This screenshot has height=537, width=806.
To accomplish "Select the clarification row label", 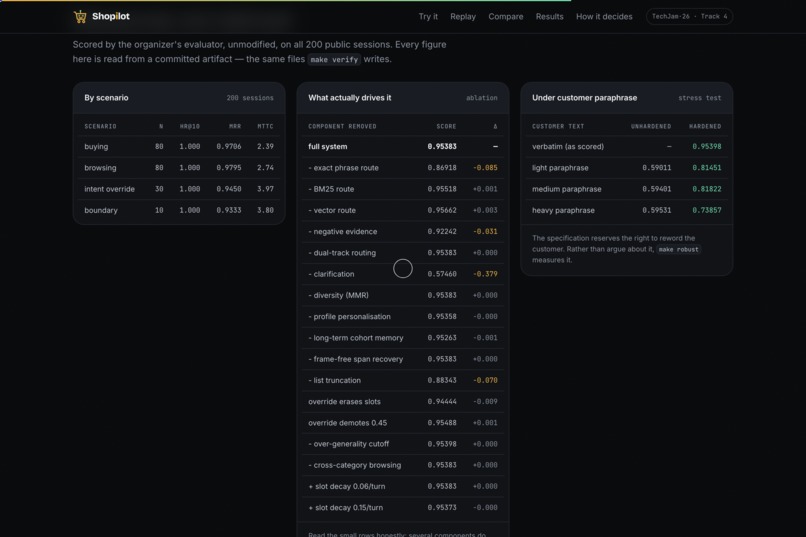I will (331, 274).
